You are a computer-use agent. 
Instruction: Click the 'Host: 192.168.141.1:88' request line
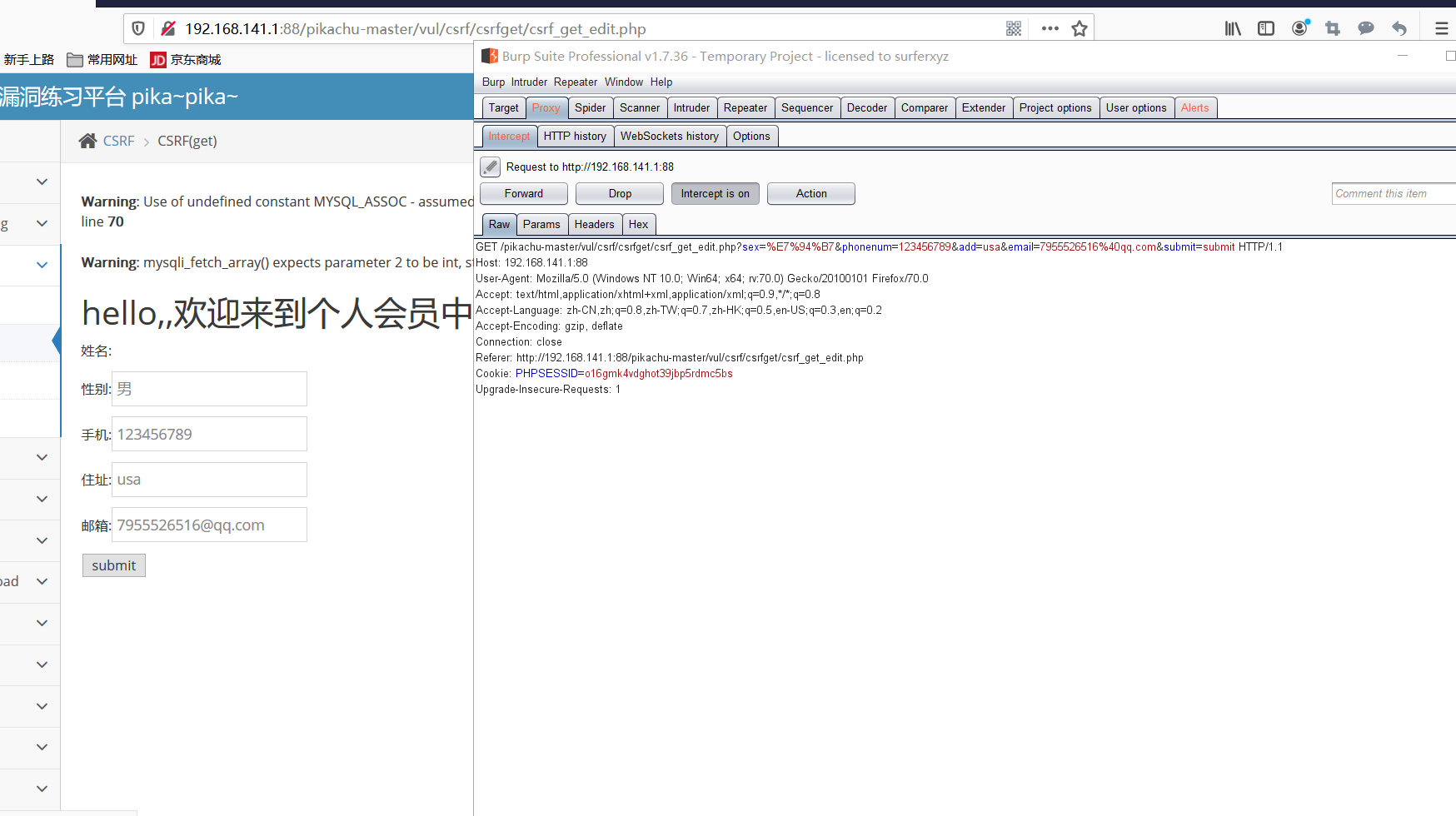tap(531, 263)
